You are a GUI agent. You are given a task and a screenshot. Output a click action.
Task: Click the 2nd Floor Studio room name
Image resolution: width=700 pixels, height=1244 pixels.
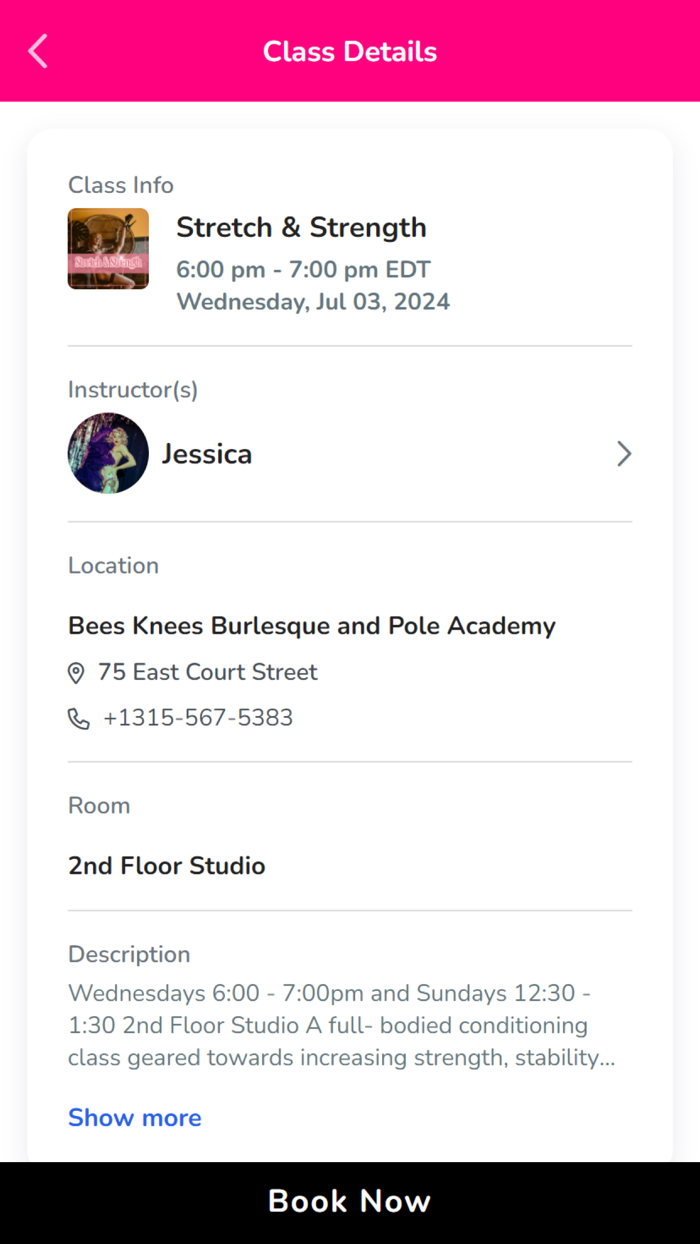pos(167,866)
